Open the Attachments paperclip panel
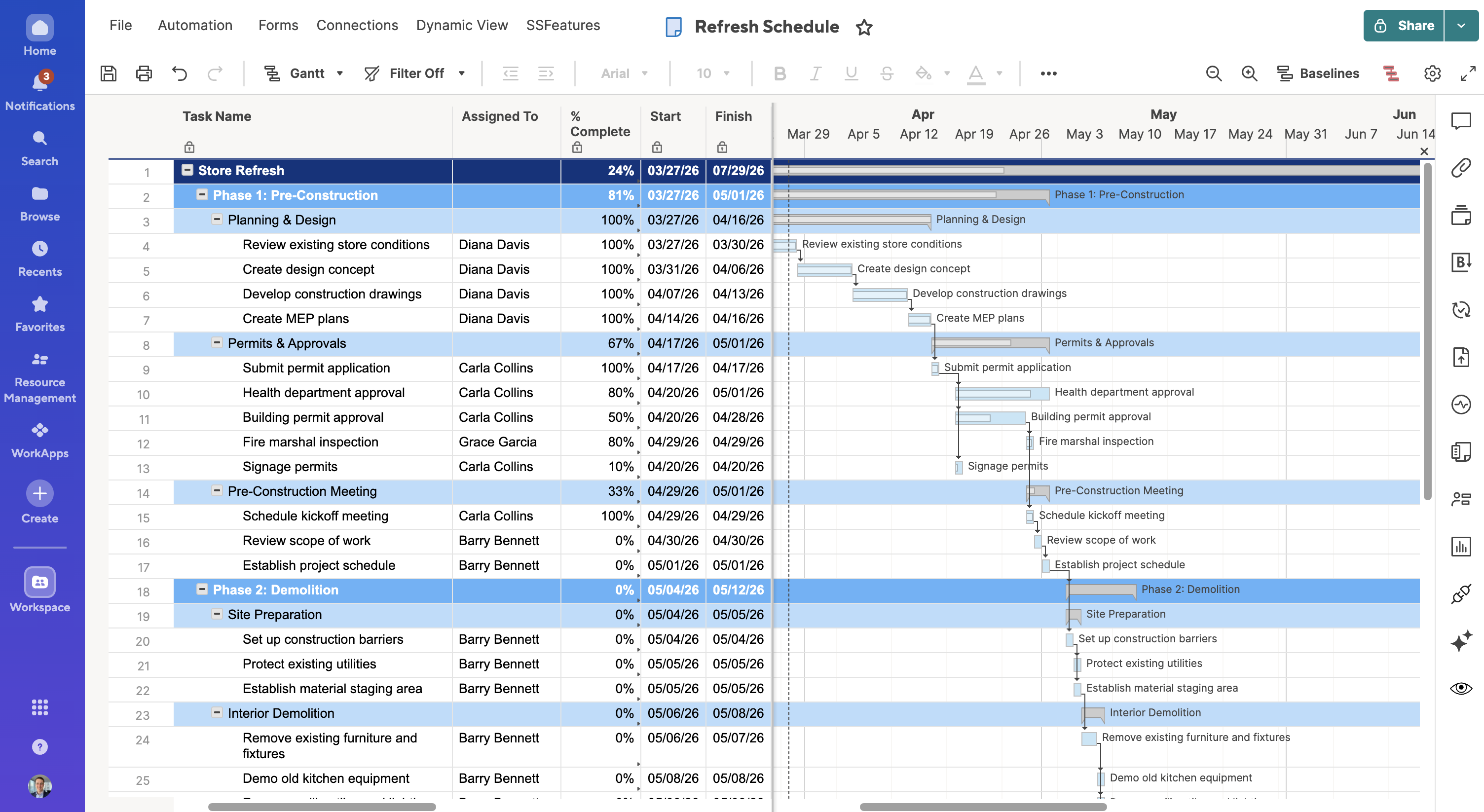The width and height of the screenshot is (1484, 812). click(1460, 168)
